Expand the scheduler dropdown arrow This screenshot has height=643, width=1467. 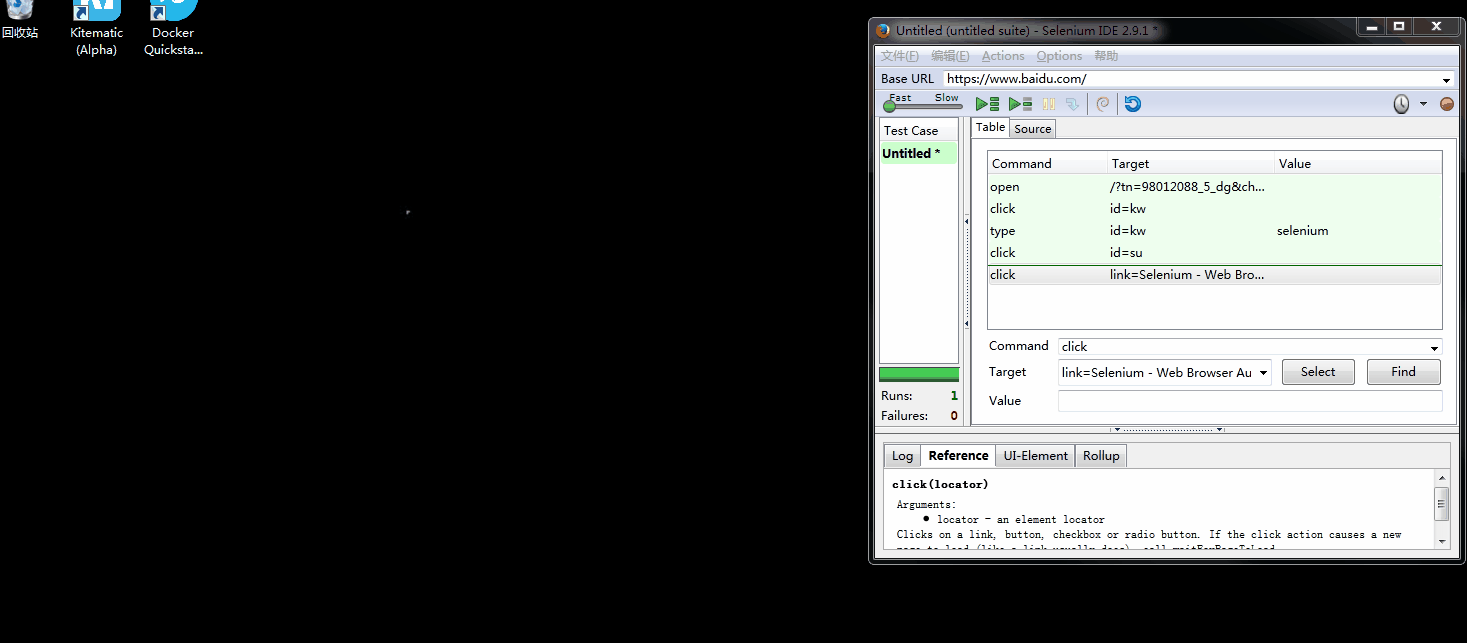pyautogui.click(x=1423, y=104)
